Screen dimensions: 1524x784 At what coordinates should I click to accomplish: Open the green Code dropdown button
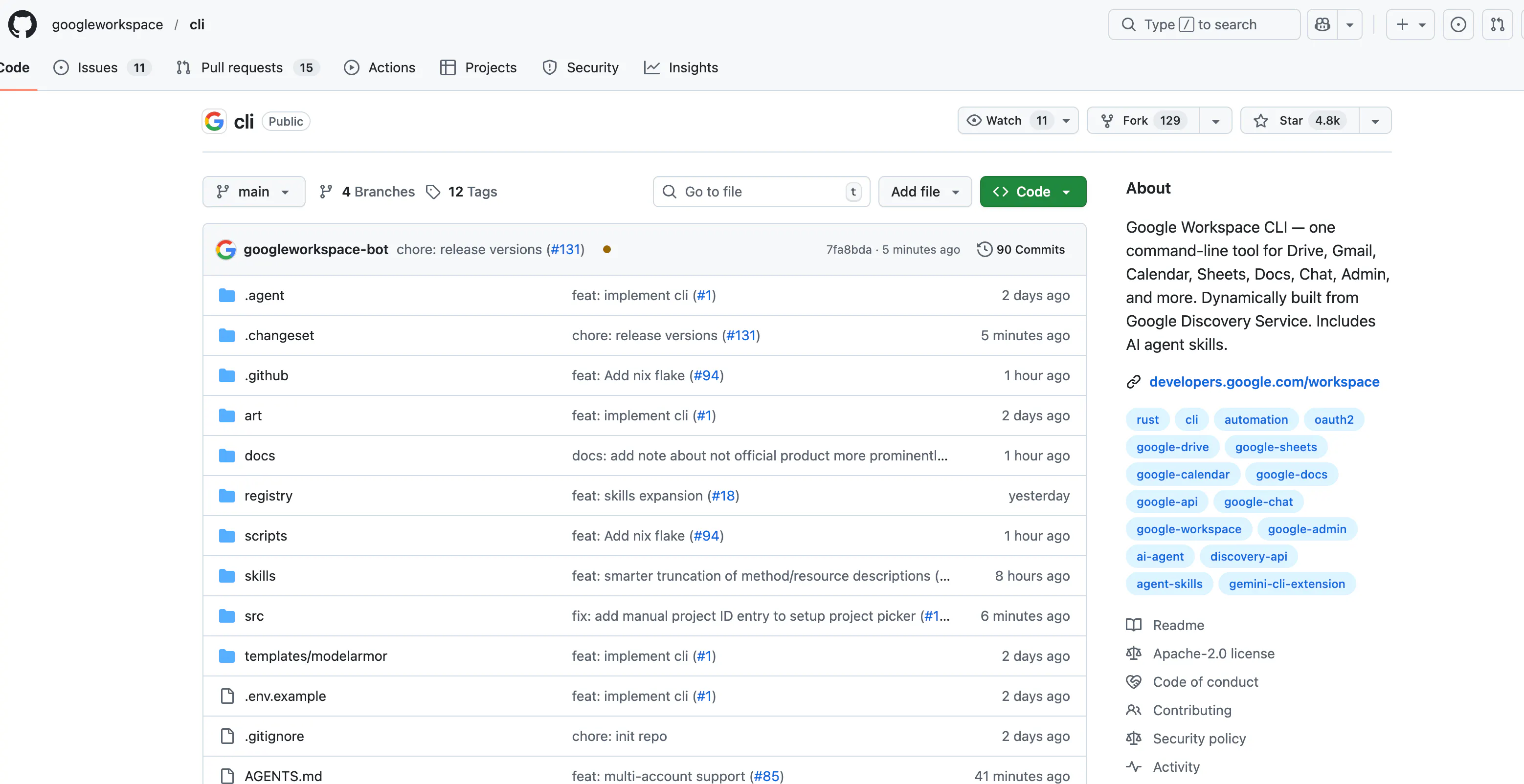coord(1033,192)
